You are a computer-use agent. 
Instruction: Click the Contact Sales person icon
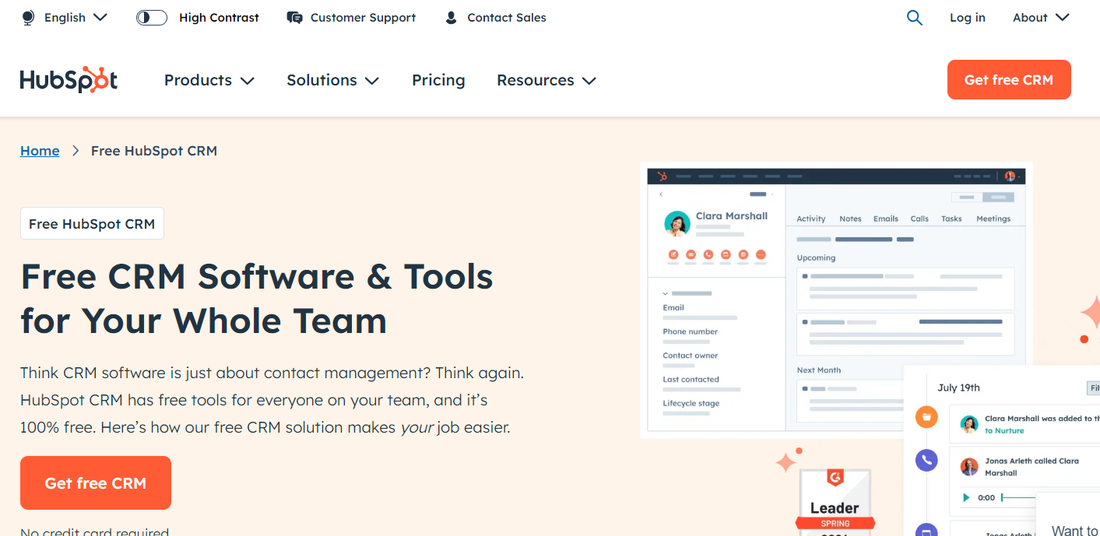[x=451, y=18]
